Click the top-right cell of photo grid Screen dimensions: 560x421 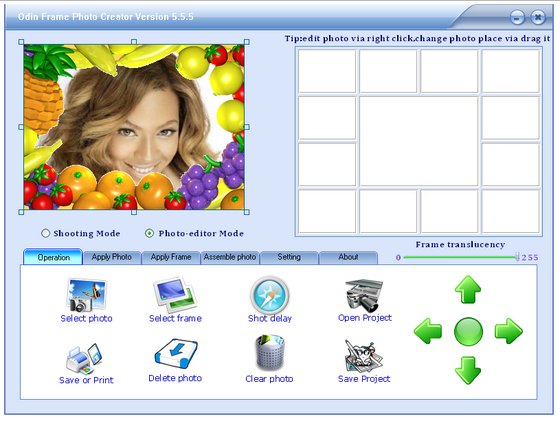[x=510, y=71]
